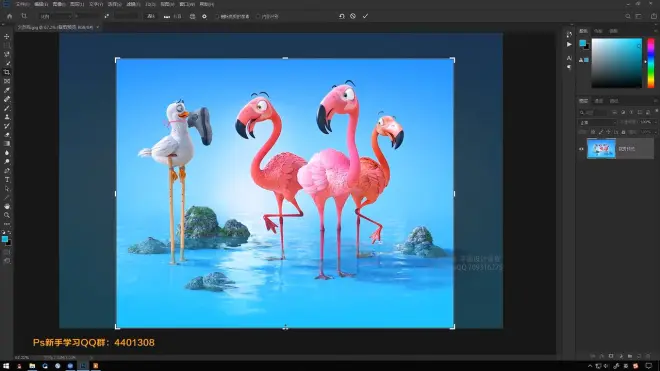
Task: Toggle lock all padlock icon
Action: point(623,132)
